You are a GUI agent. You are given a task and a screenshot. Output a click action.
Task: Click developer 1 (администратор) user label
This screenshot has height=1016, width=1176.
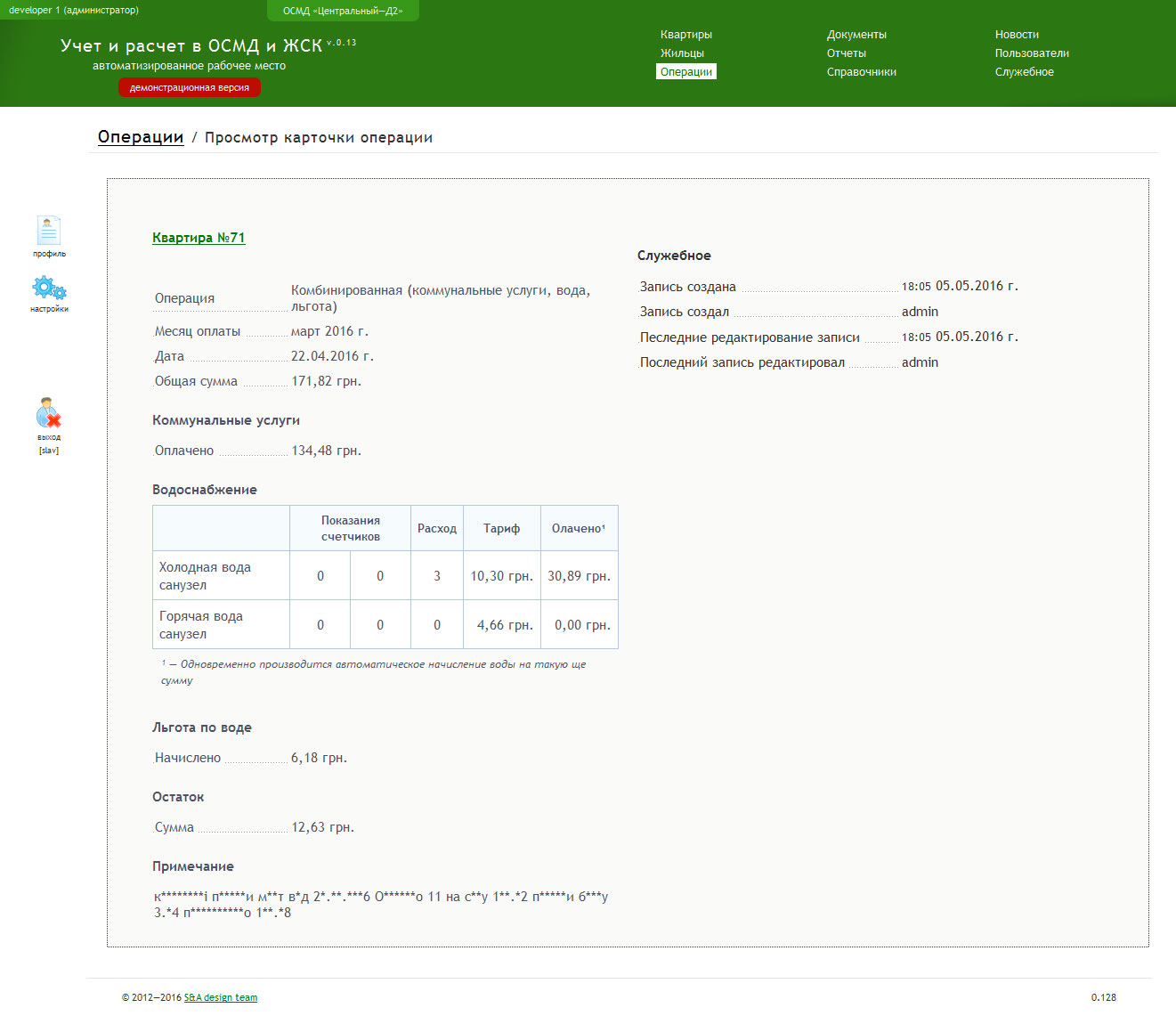(x=74, y=10)
